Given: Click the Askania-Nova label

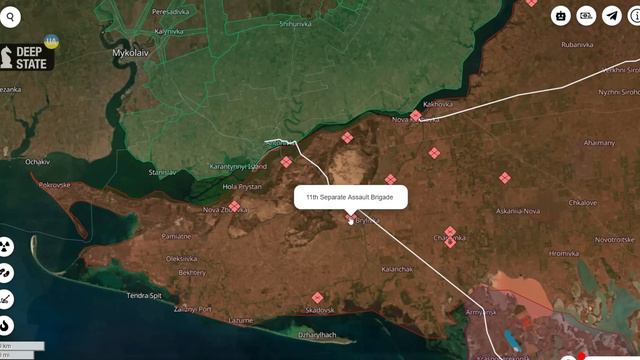Looking at the screenshot, I should coord(518,211).
